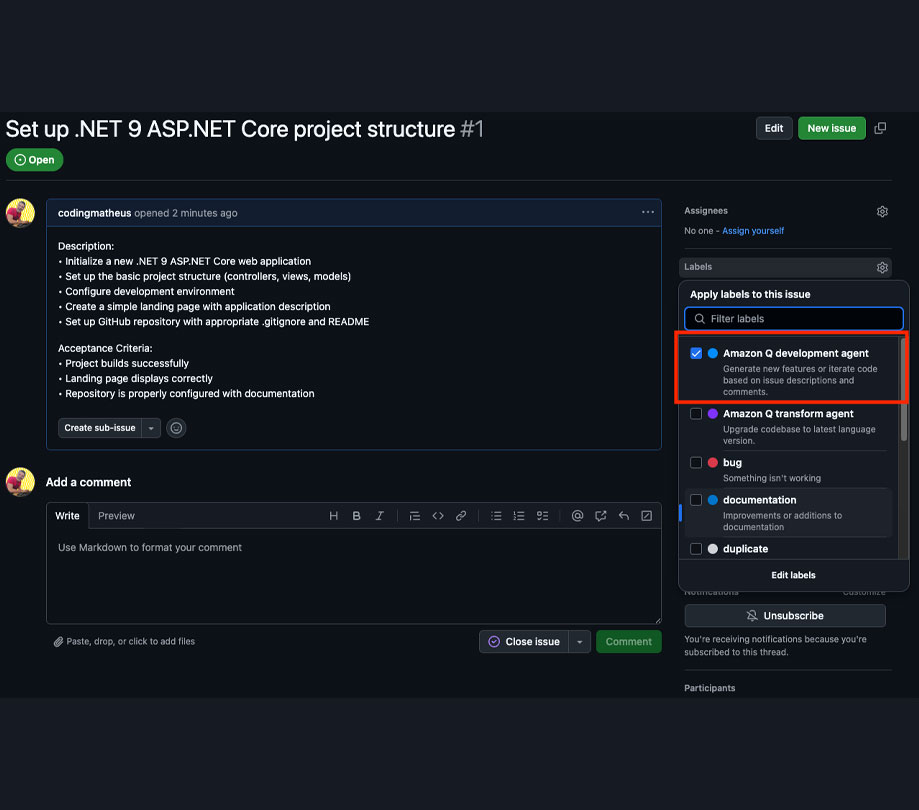Click the Create sub-issue button
Viewport: 919px width, 810px height.
click(100, 428)
